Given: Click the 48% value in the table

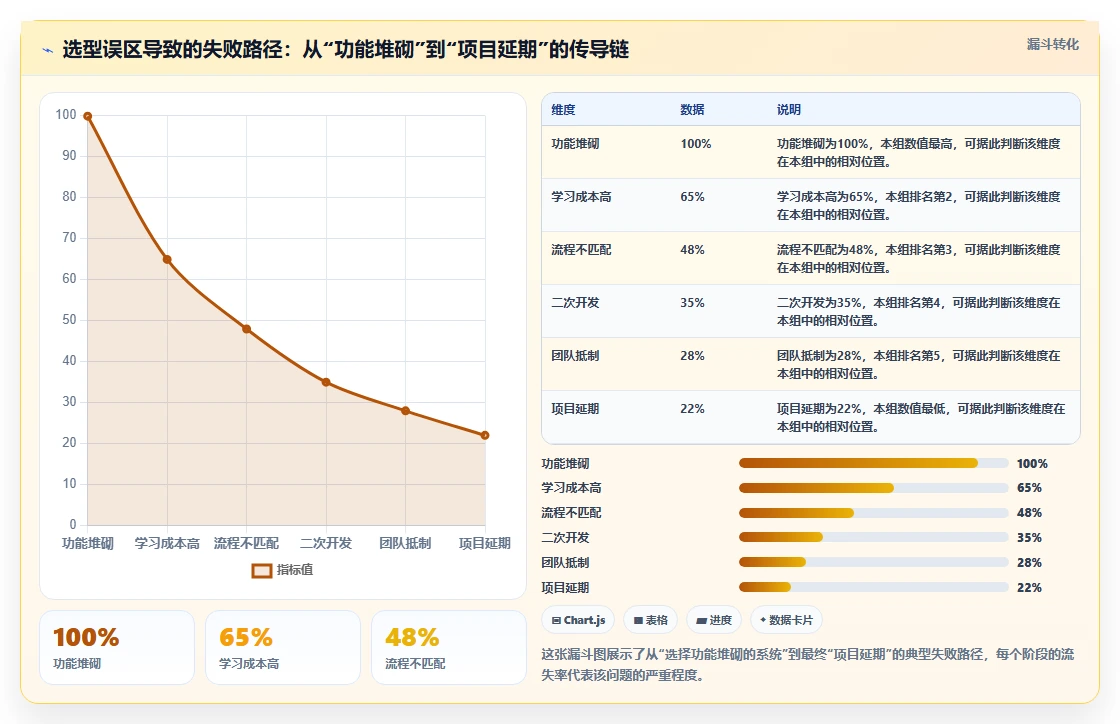Looking at the screenshot, I should click(692, 250).
